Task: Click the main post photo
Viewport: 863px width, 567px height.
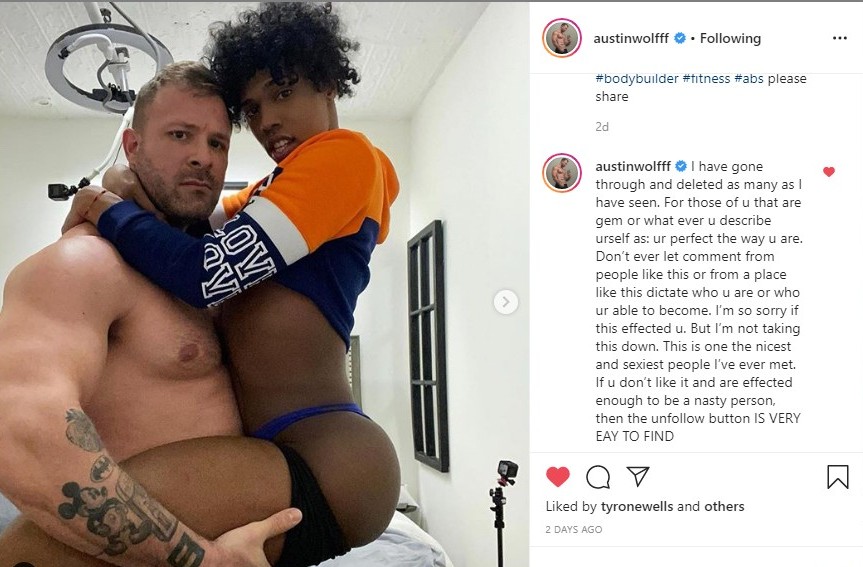Action: 264,284
